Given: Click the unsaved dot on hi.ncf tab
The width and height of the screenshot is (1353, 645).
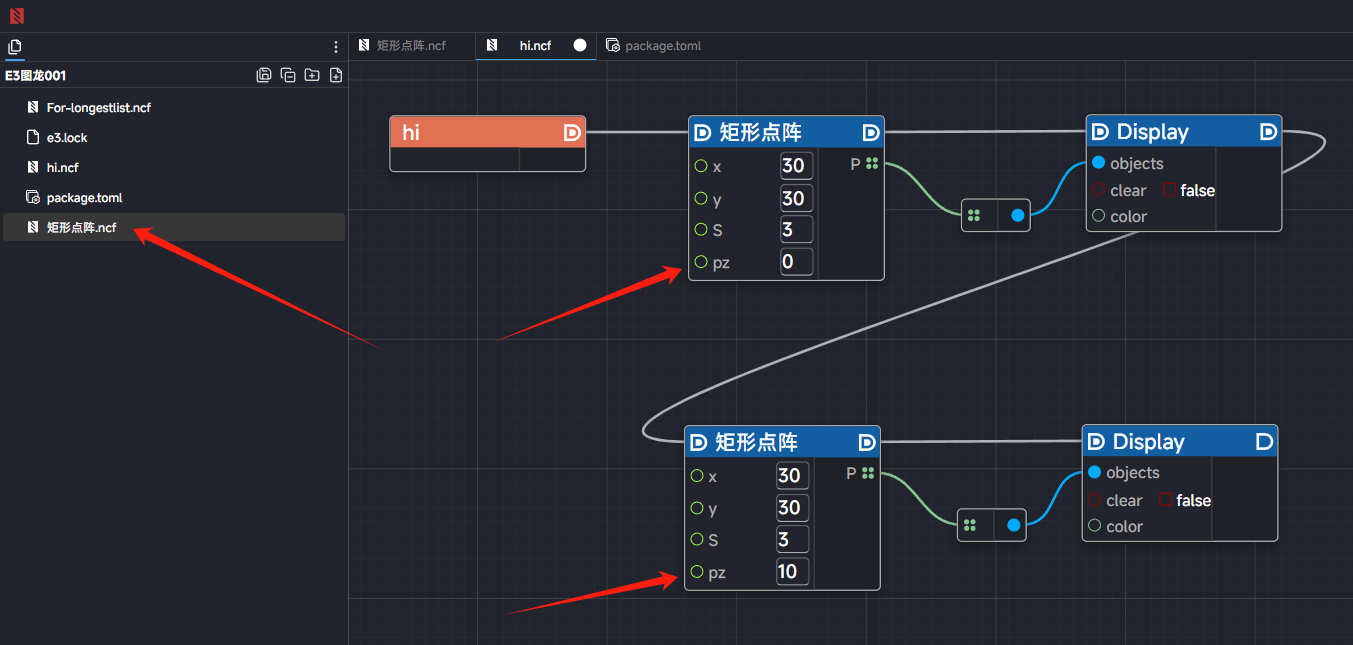Looking at the screenshot, I should (580, 46).
